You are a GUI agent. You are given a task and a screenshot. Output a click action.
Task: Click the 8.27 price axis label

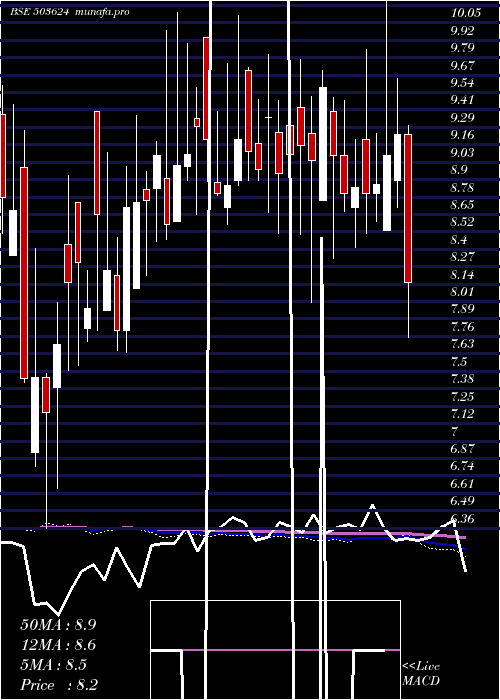point(462,257)
